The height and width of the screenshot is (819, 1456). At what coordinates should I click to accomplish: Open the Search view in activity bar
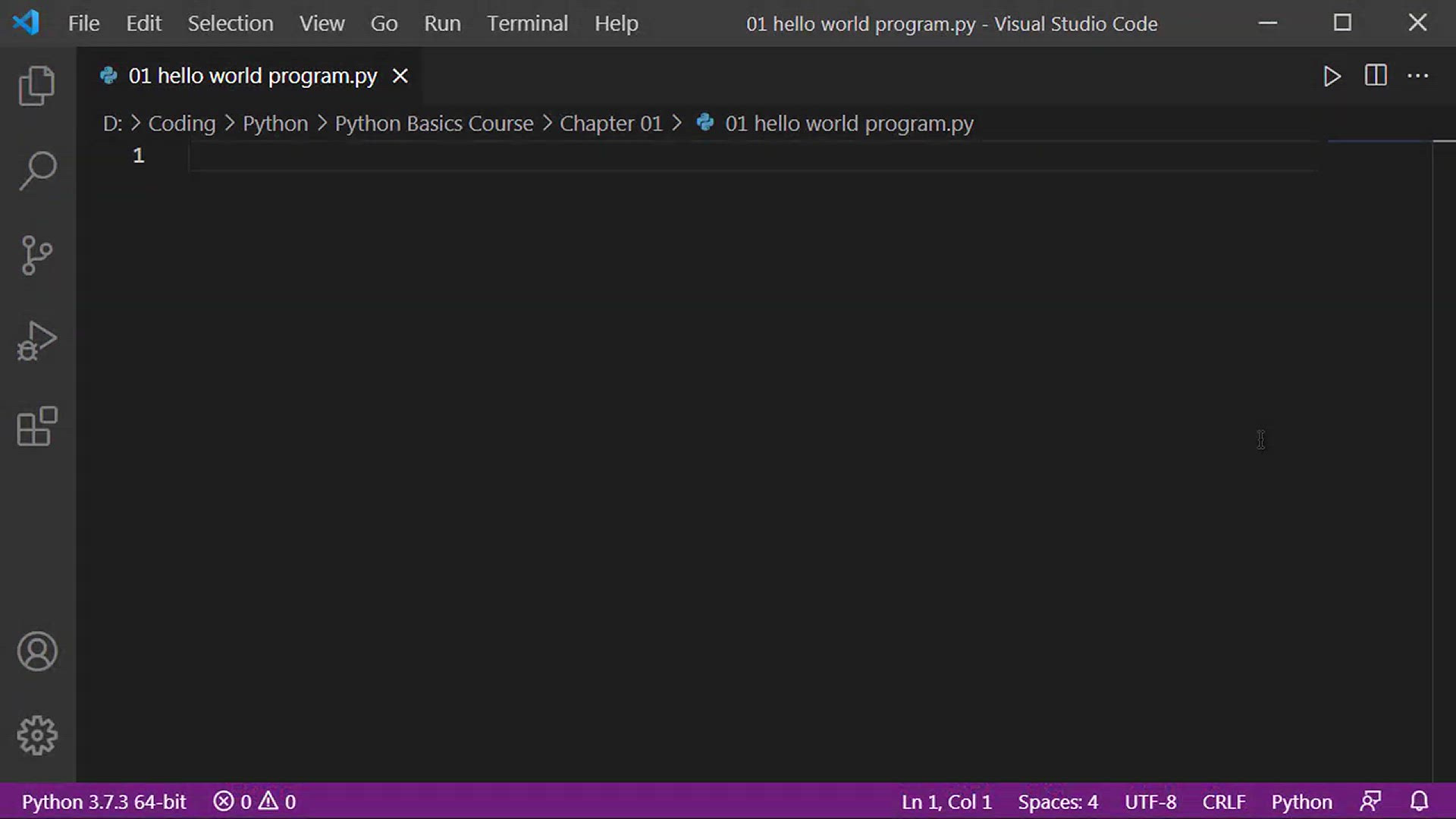(x=36, y=170)
